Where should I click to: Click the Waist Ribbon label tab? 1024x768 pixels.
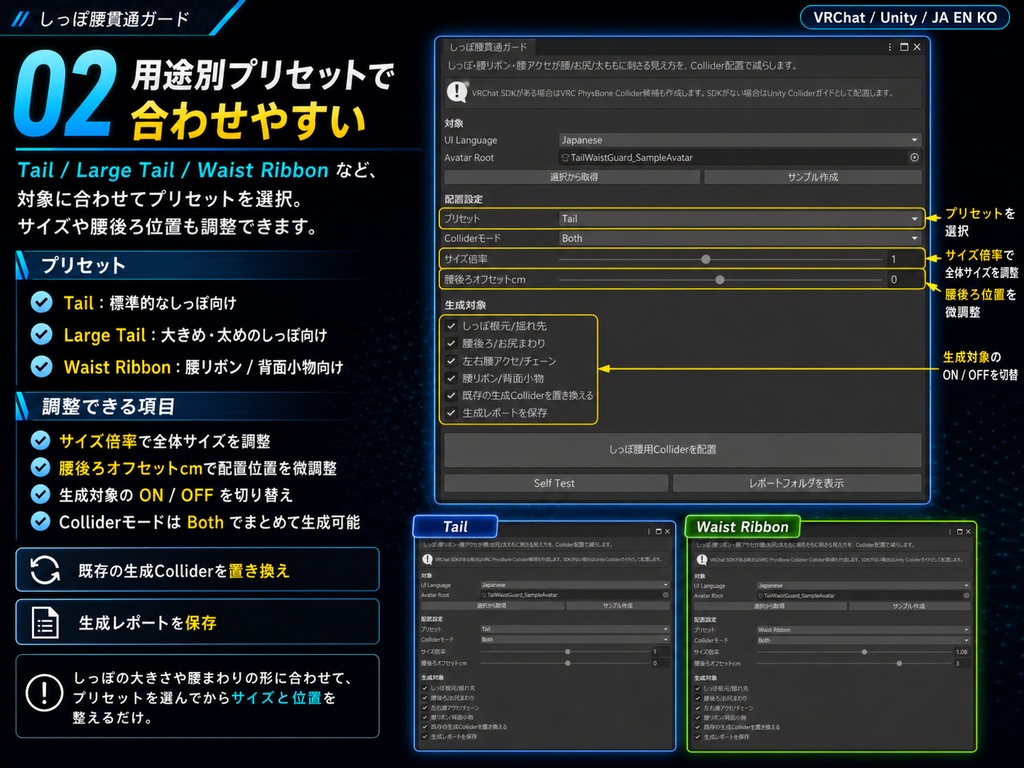[x=742, y=526]
